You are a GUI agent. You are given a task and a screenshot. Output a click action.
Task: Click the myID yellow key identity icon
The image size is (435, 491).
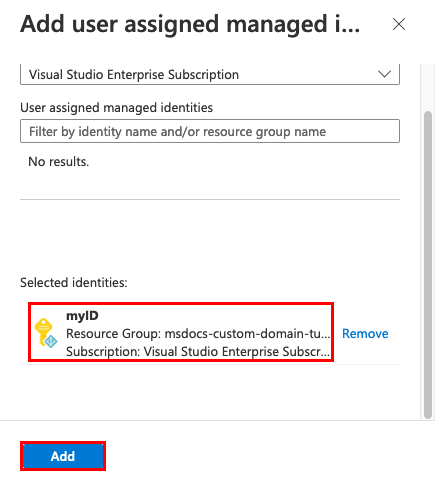(46, 333)
